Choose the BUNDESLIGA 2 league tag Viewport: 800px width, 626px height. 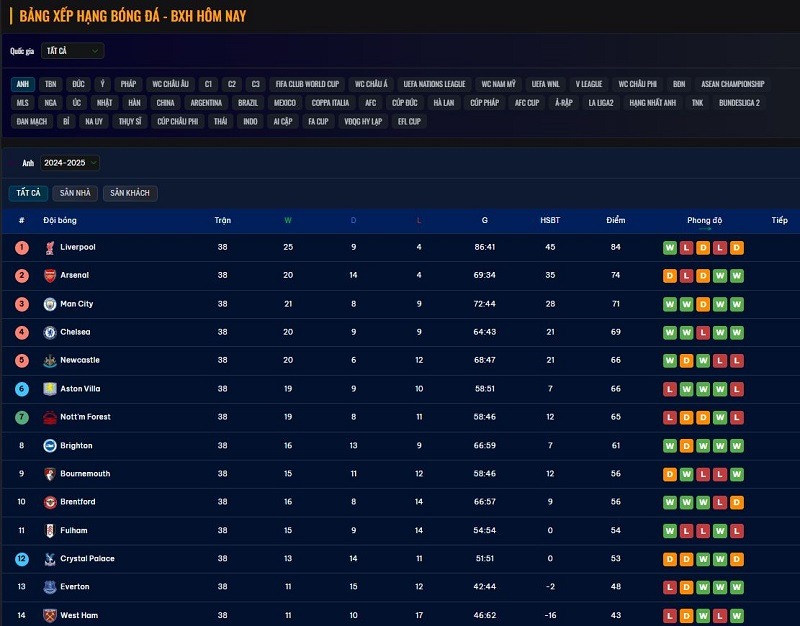(x=739, y=103)
